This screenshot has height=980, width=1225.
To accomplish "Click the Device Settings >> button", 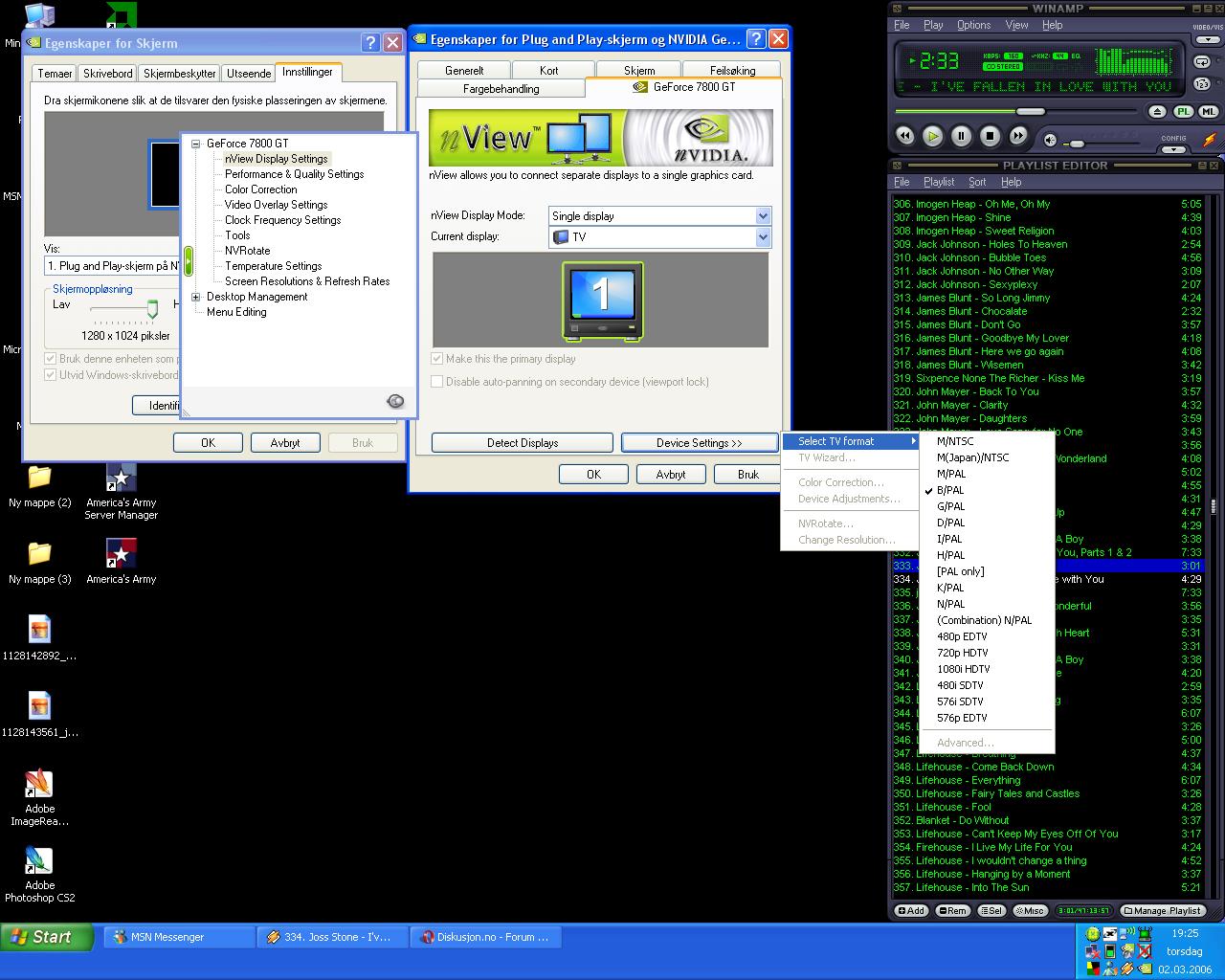I will (x=699, y=443).
